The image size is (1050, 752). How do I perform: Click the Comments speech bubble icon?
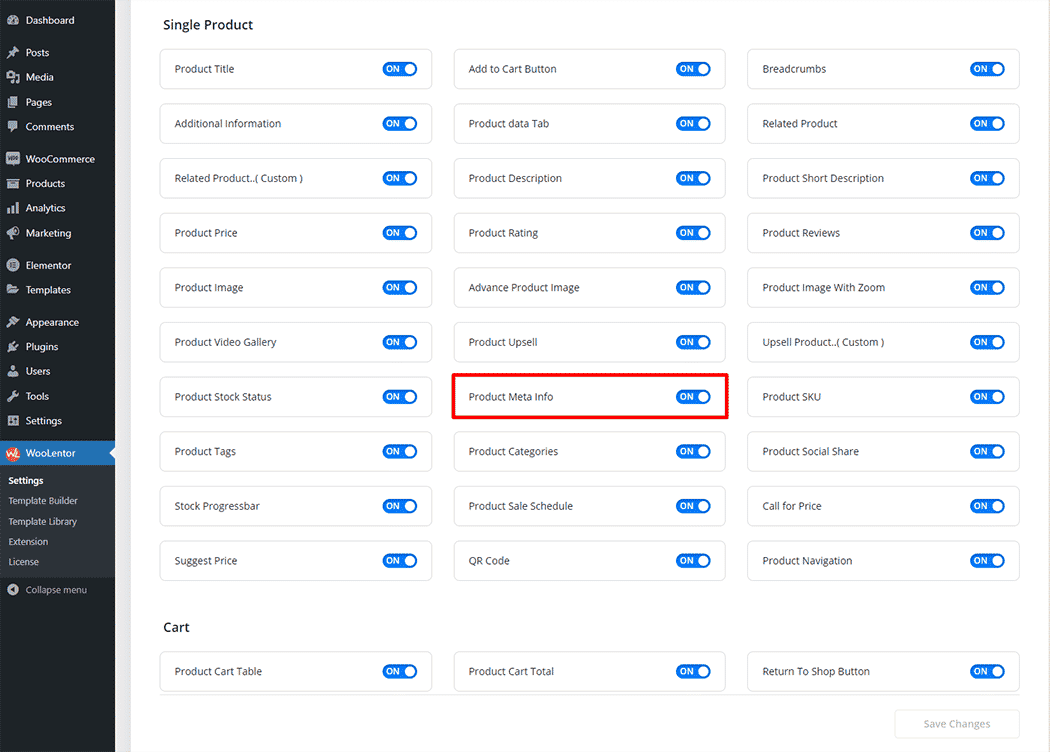(13, 127)
